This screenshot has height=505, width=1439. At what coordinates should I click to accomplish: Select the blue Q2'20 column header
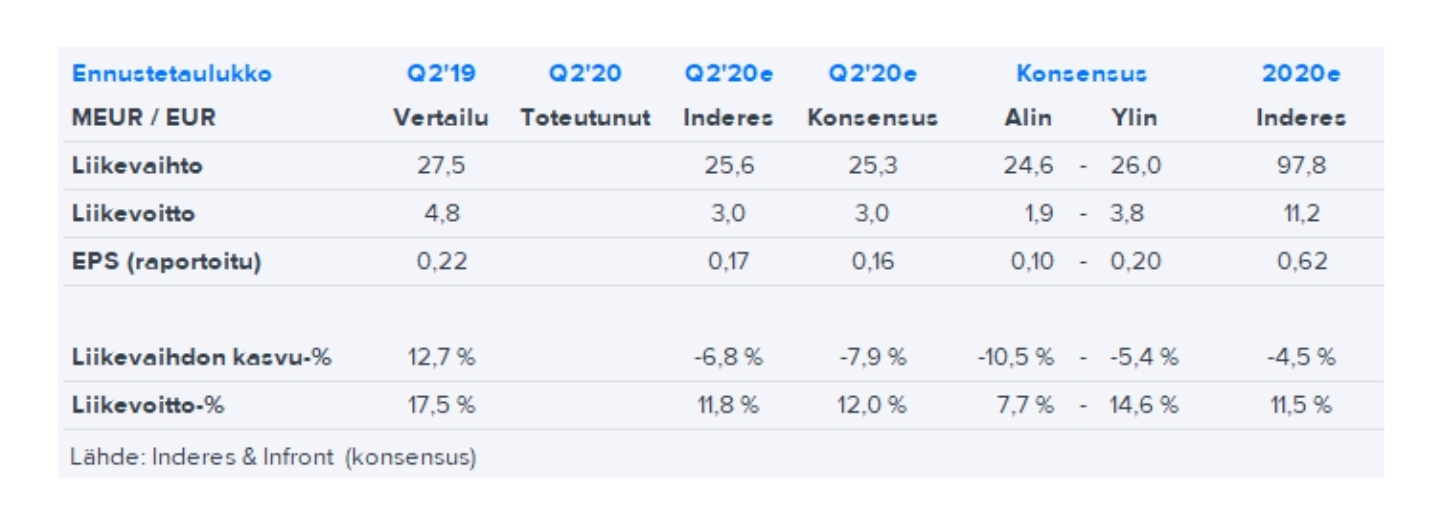585,74
